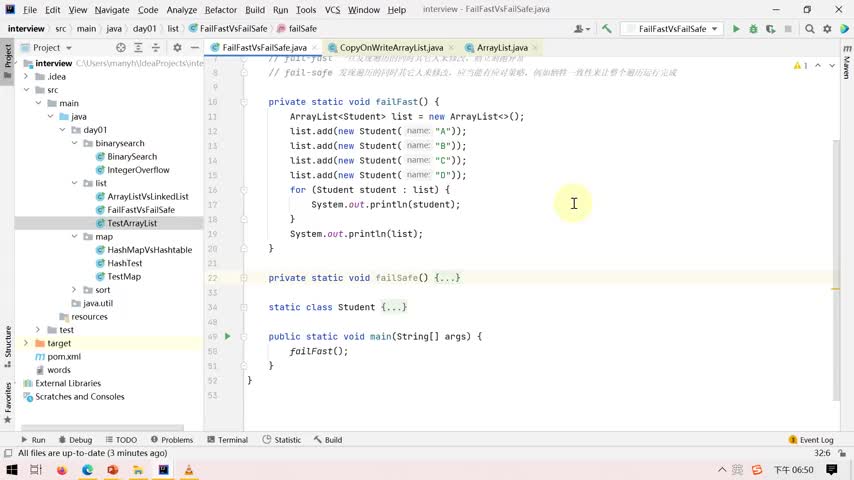Select TestArrayList in project tree
The width and height of the screenshot is (854, 480).
coord(132,223)
